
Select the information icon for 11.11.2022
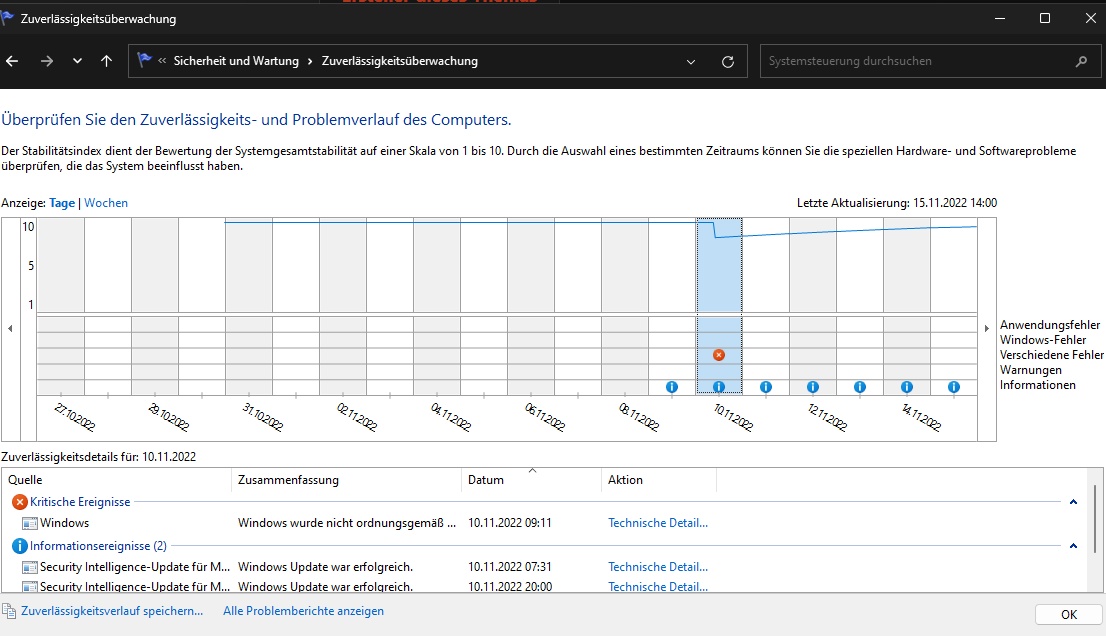[x=766, y=387]
